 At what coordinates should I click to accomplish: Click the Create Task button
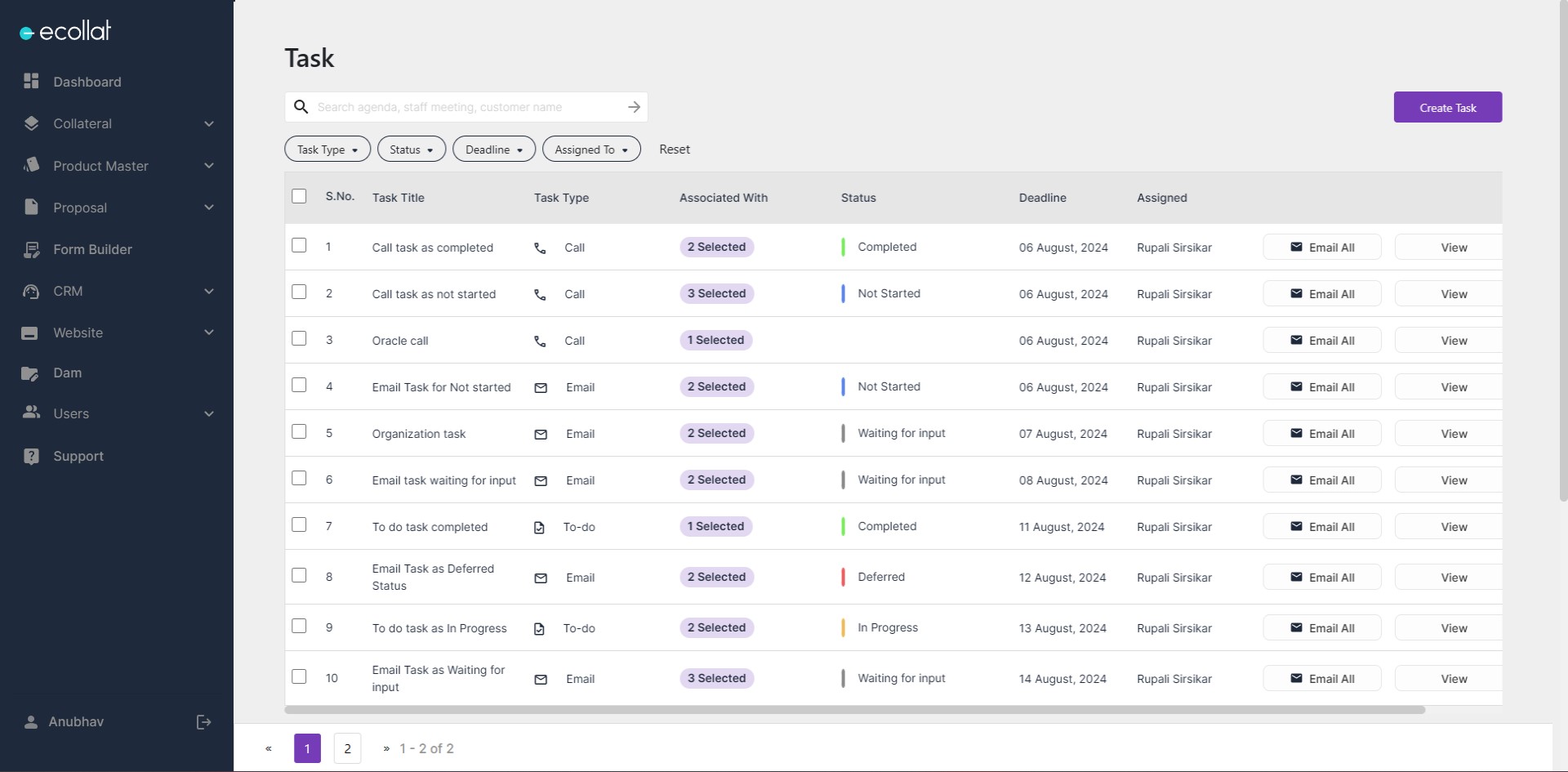(x=1447, y=108)
